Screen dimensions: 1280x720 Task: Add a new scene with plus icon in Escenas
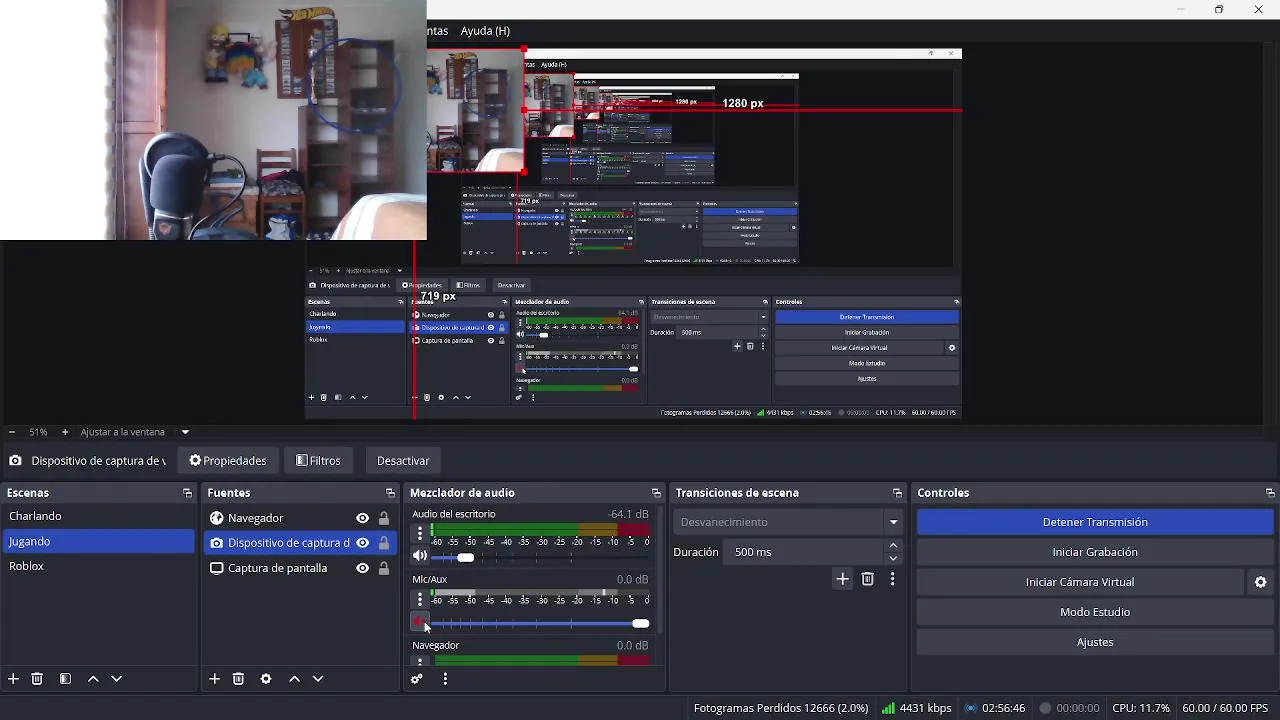point(13,678)
